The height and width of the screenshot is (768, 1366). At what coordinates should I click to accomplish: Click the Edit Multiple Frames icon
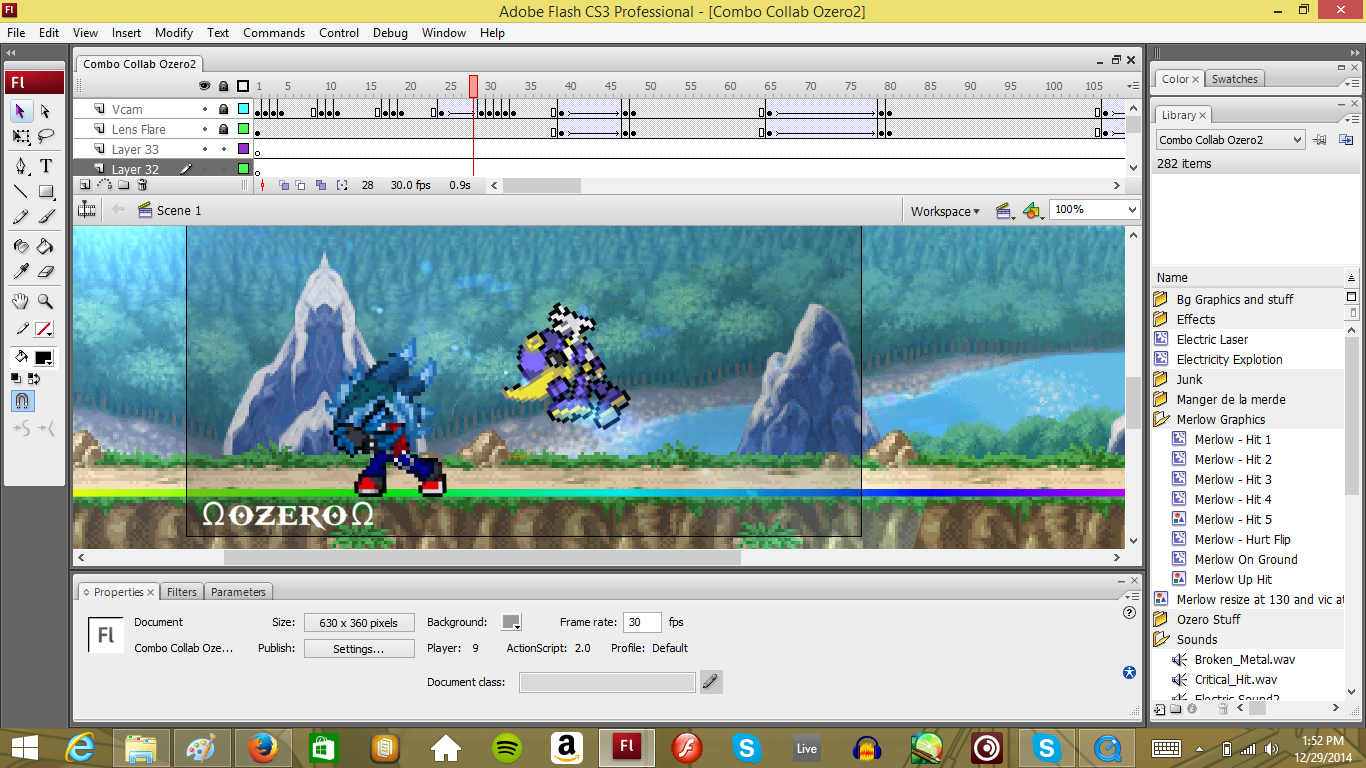pyautogui.click(x=320, y=185)
